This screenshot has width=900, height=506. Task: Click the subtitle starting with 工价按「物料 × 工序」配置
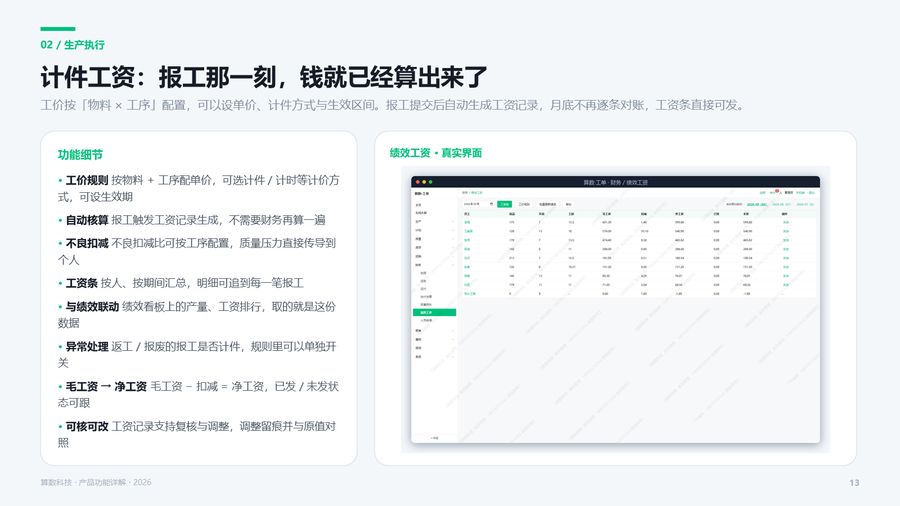(393, 105)
